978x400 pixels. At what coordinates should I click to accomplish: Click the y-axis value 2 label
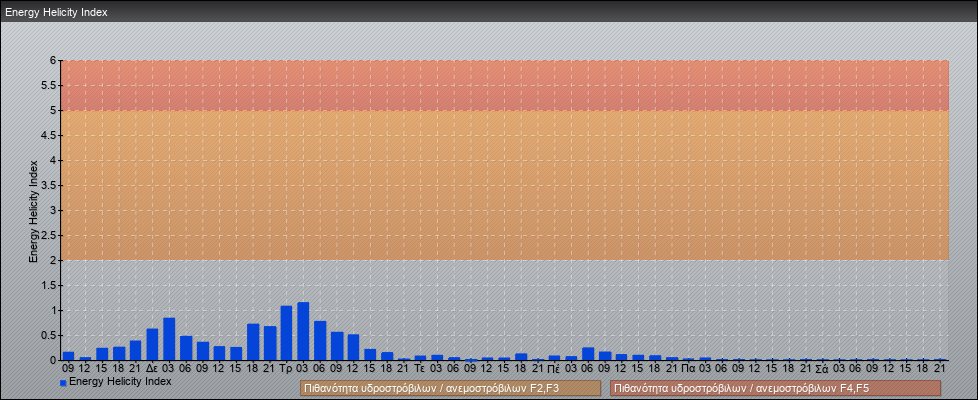[x=54, y=260]
